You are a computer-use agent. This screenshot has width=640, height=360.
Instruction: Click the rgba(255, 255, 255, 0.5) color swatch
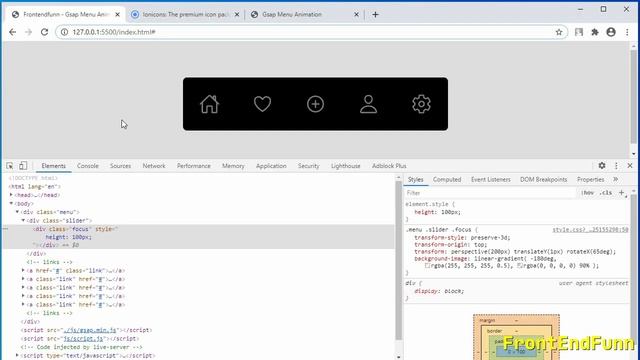[427, 266]
